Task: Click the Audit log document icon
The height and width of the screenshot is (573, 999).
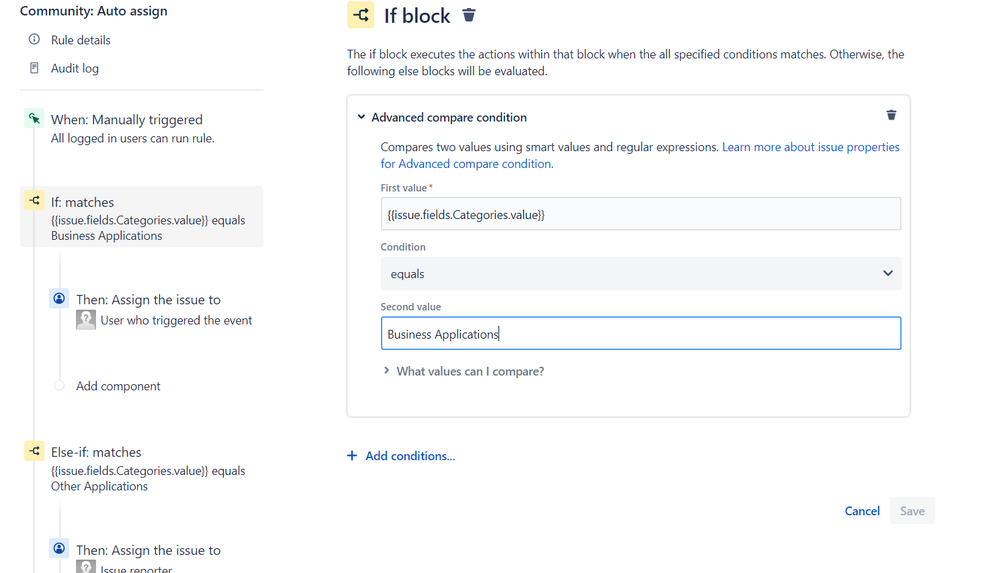Action: coord(35,68)
